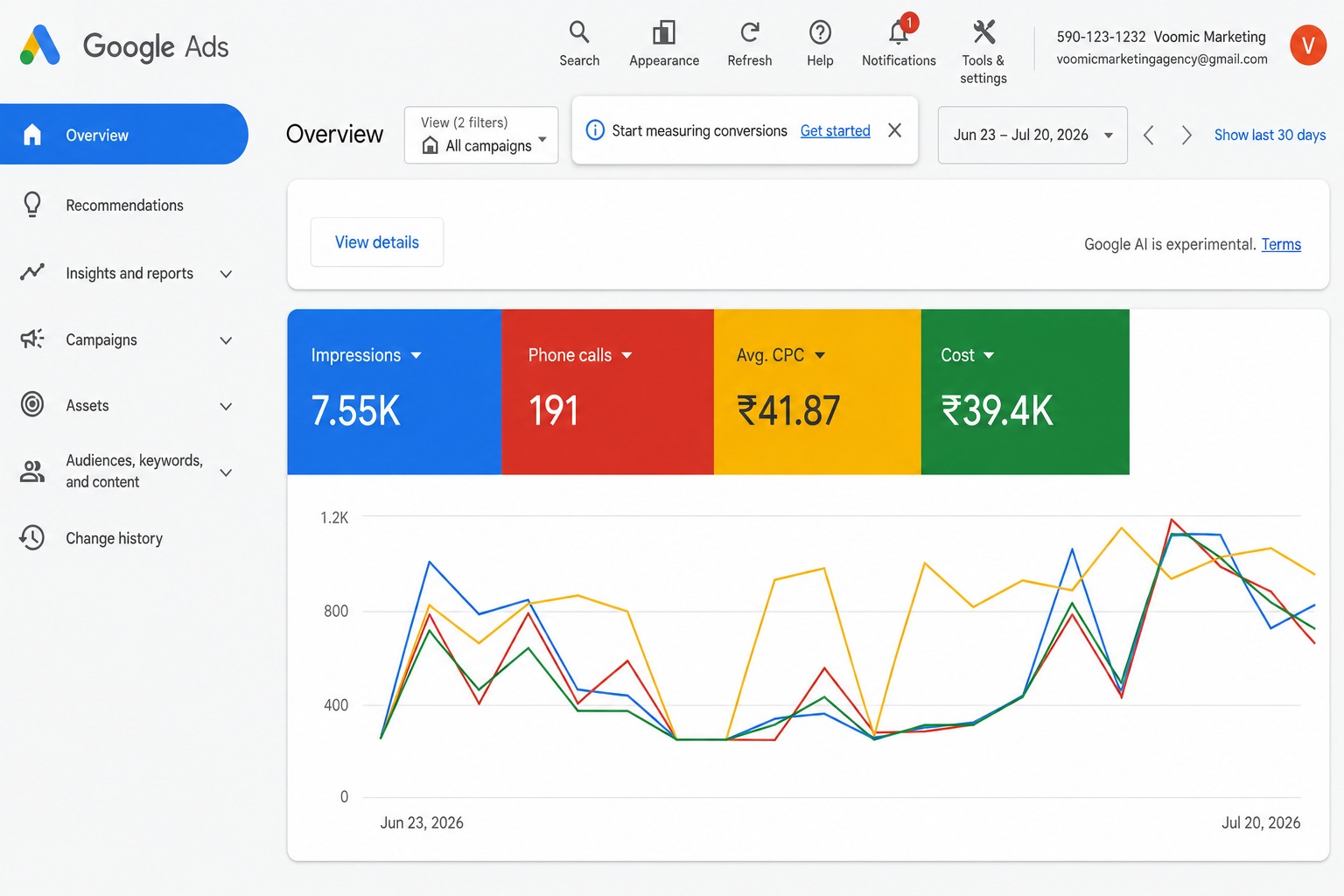Screen dimensions: 1344x896
Task: Expand the Campaigns section chevron
Action: pyautogui.click(x=226, y=340)
